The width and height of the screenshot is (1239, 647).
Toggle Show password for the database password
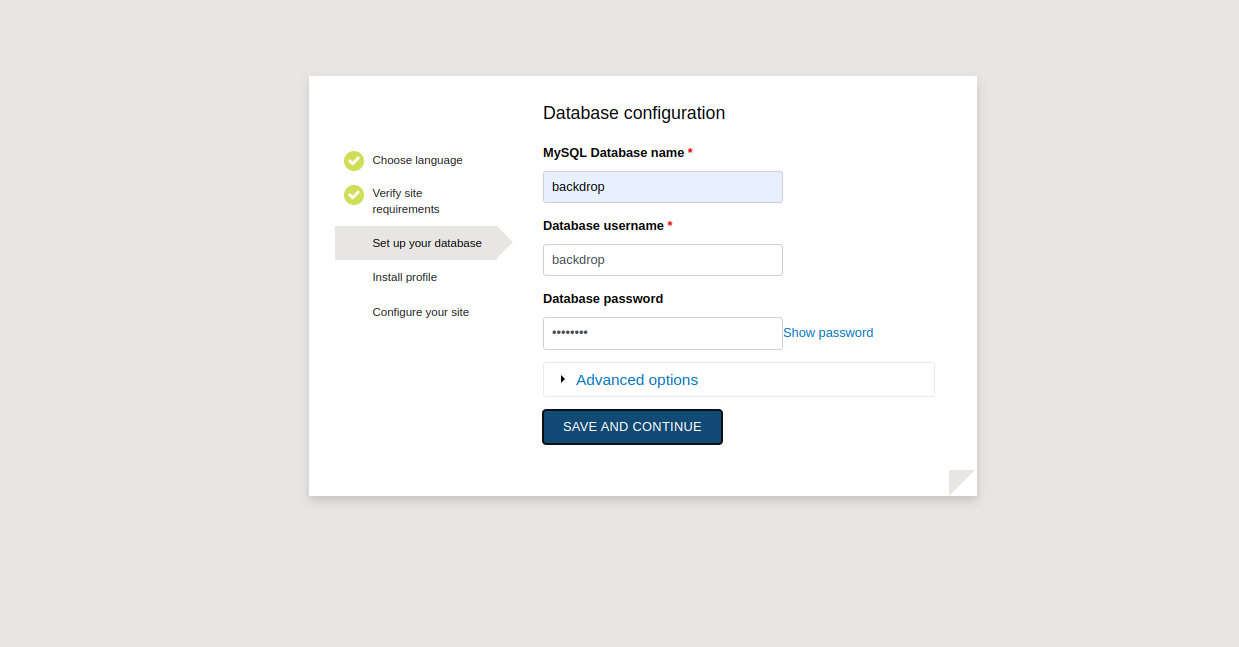[828, 333]
